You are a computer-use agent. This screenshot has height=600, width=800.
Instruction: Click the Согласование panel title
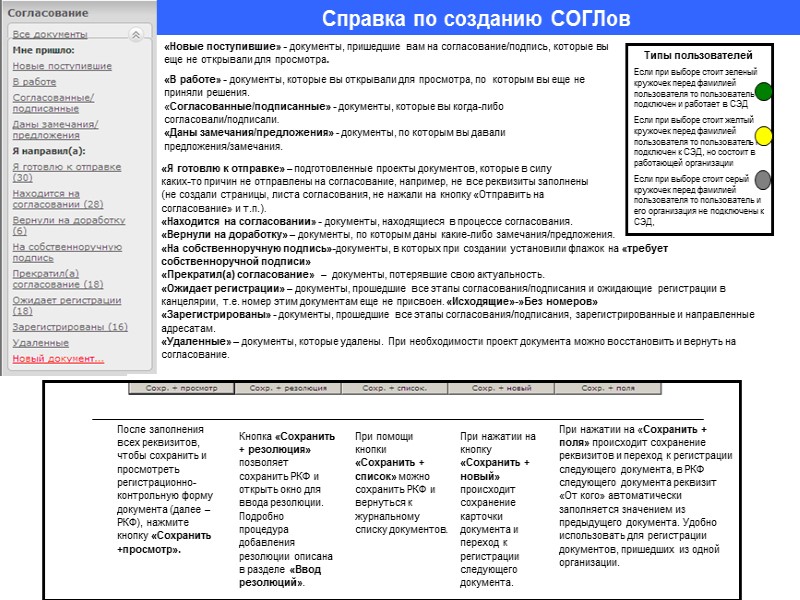48,13
